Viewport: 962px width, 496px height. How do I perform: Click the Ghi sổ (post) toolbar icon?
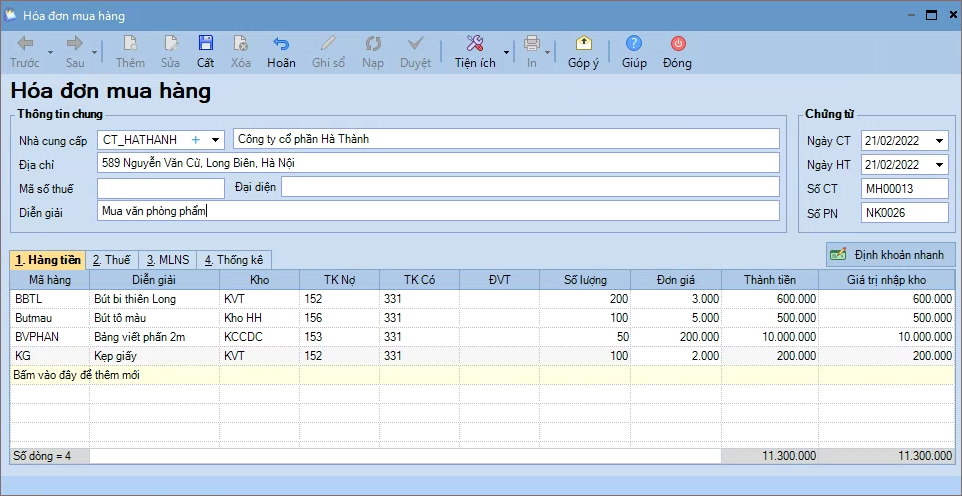point(329,43)
